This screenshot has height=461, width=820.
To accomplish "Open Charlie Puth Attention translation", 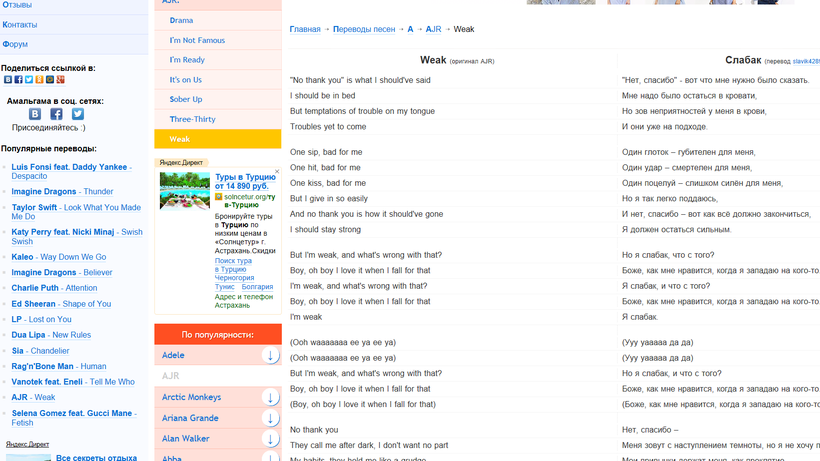I will (x=54, y=288).
